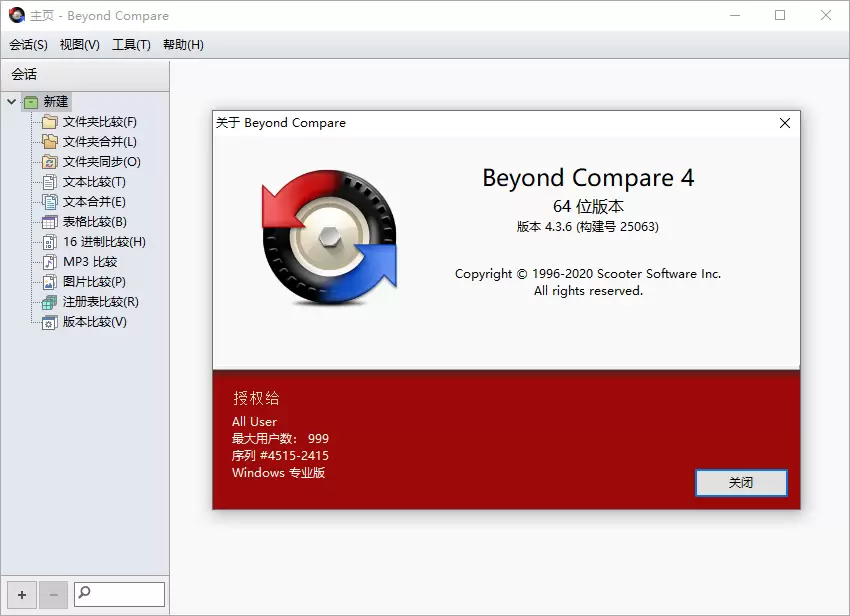Click the 文本比较(T) document icon
Screen dimensions: 850x616
49,182
